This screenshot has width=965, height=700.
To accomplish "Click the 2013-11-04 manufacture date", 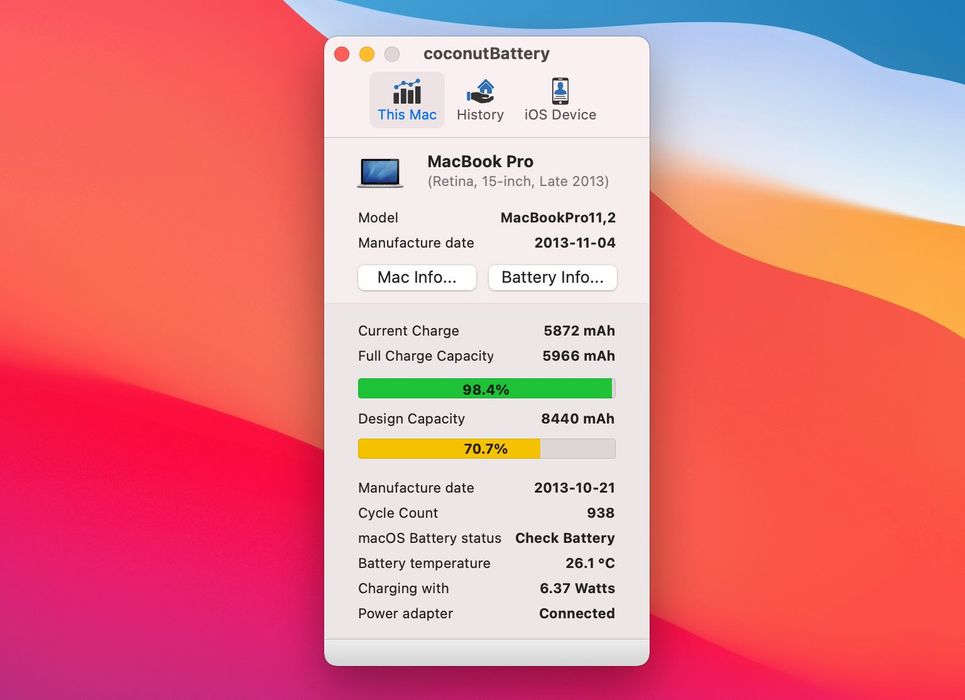I will click(575, 243).
